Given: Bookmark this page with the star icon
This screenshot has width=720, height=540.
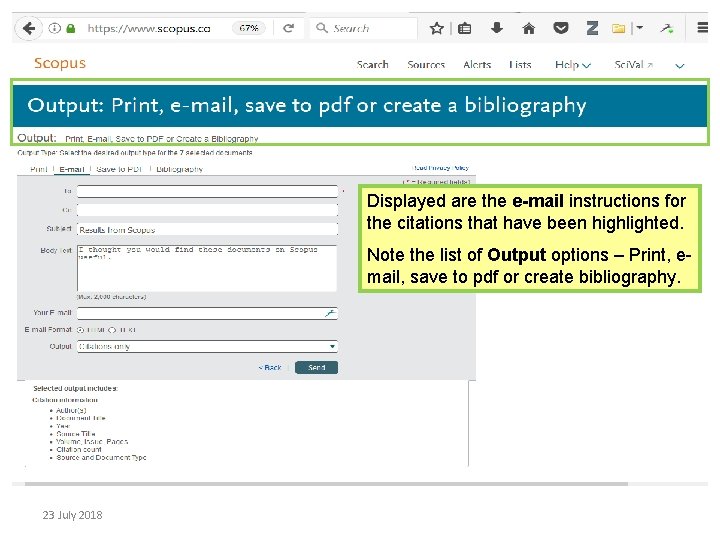Looking at the screenshot, I should pos(436,28).
